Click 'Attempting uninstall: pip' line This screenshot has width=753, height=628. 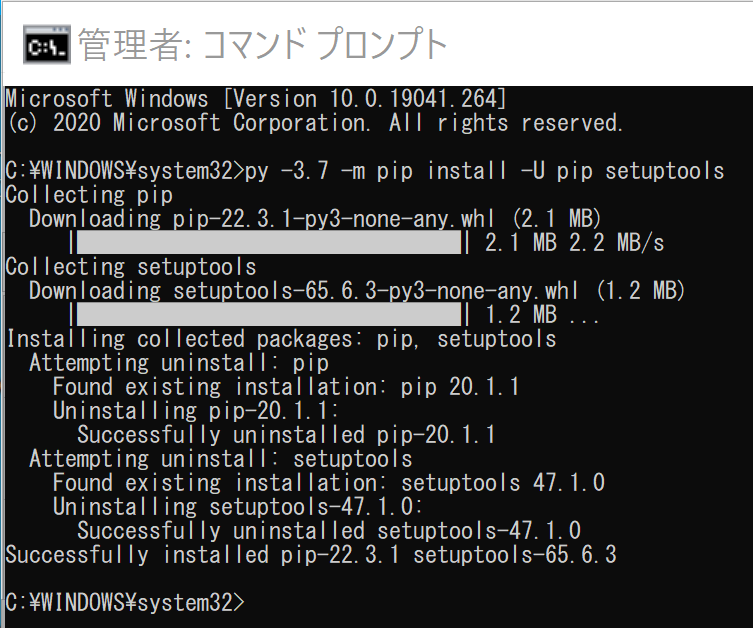tap(179, 363)
